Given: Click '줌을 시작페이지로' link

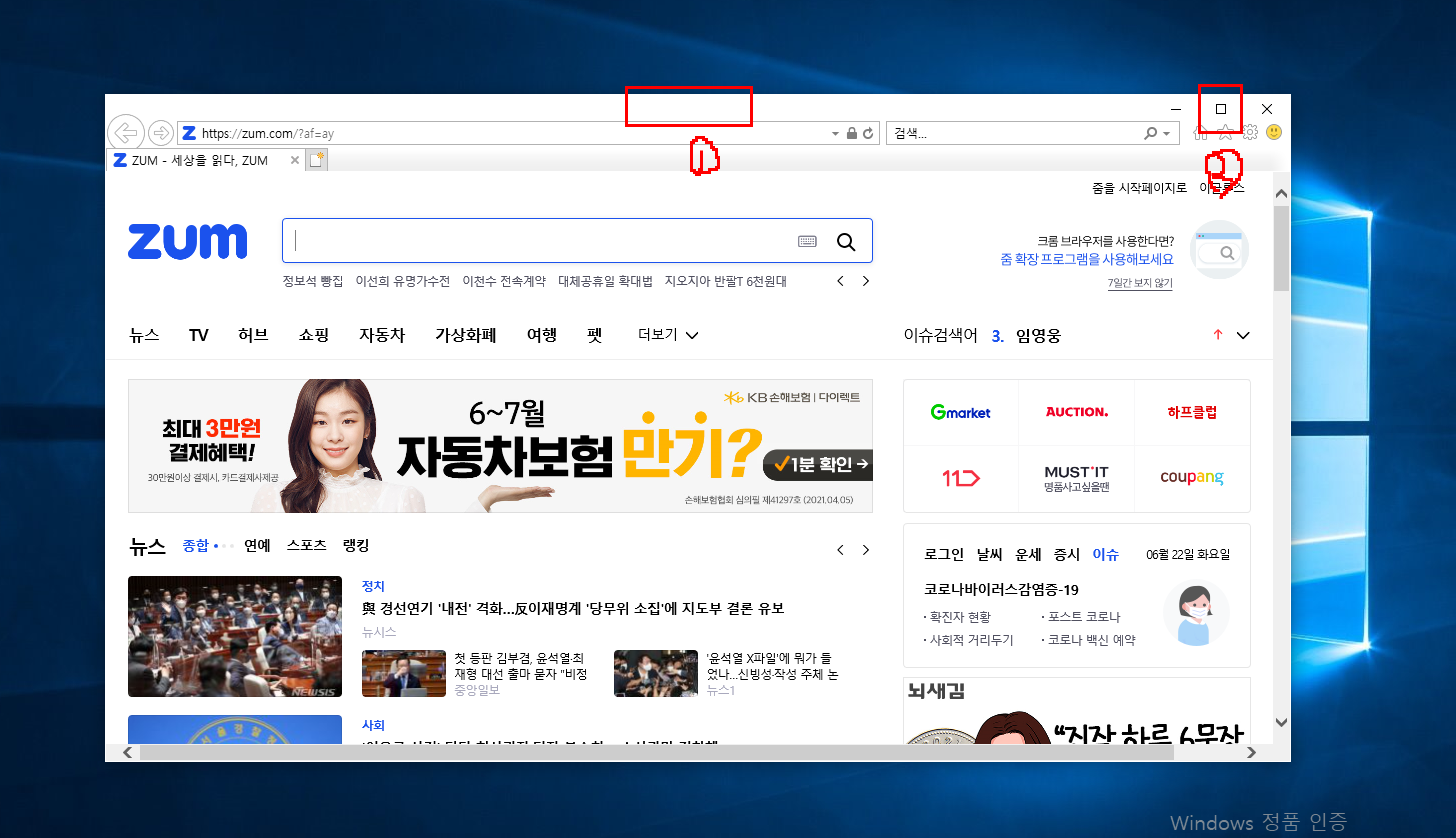Looking at the screenshot, I should point(1139,188).
